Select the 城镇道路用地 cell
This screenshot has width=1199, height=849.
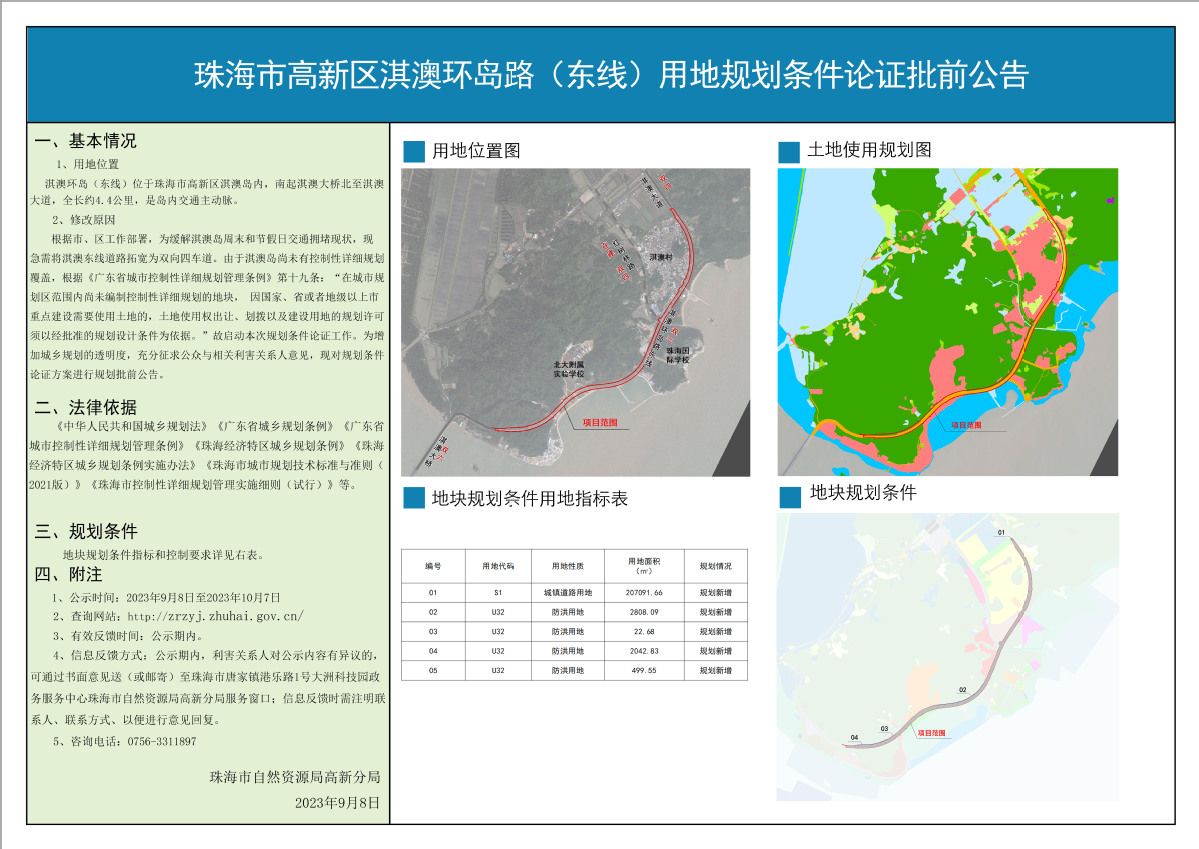pyautogui.click(x=567, y=593)
